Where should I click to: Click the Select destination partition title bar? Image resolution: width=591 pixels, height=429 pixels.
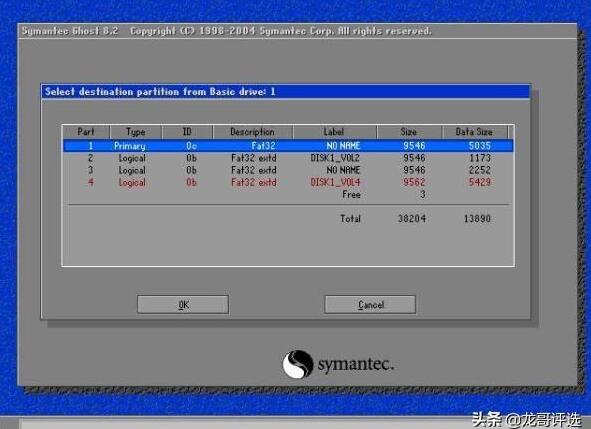[286, 92]
